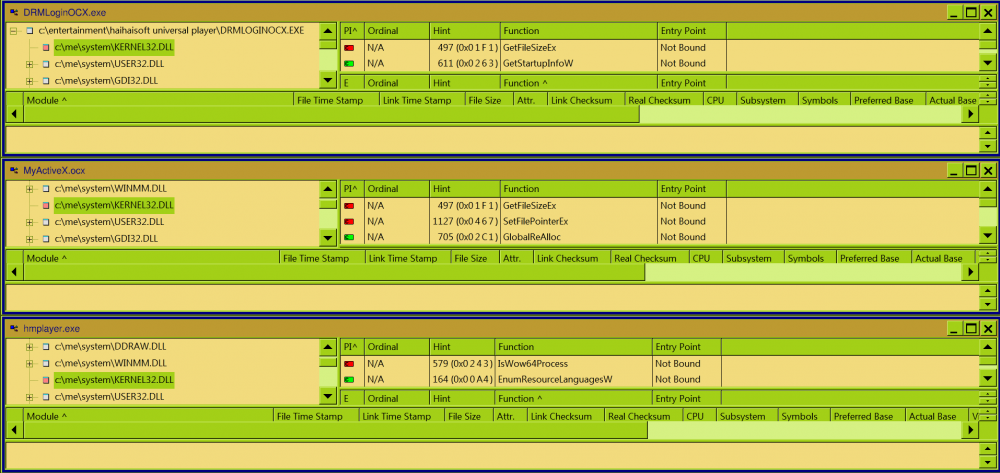This screenshot has height=473, width=1000.
Task: Minimize the hmplayer.exe window
Action: coord(954,328)
